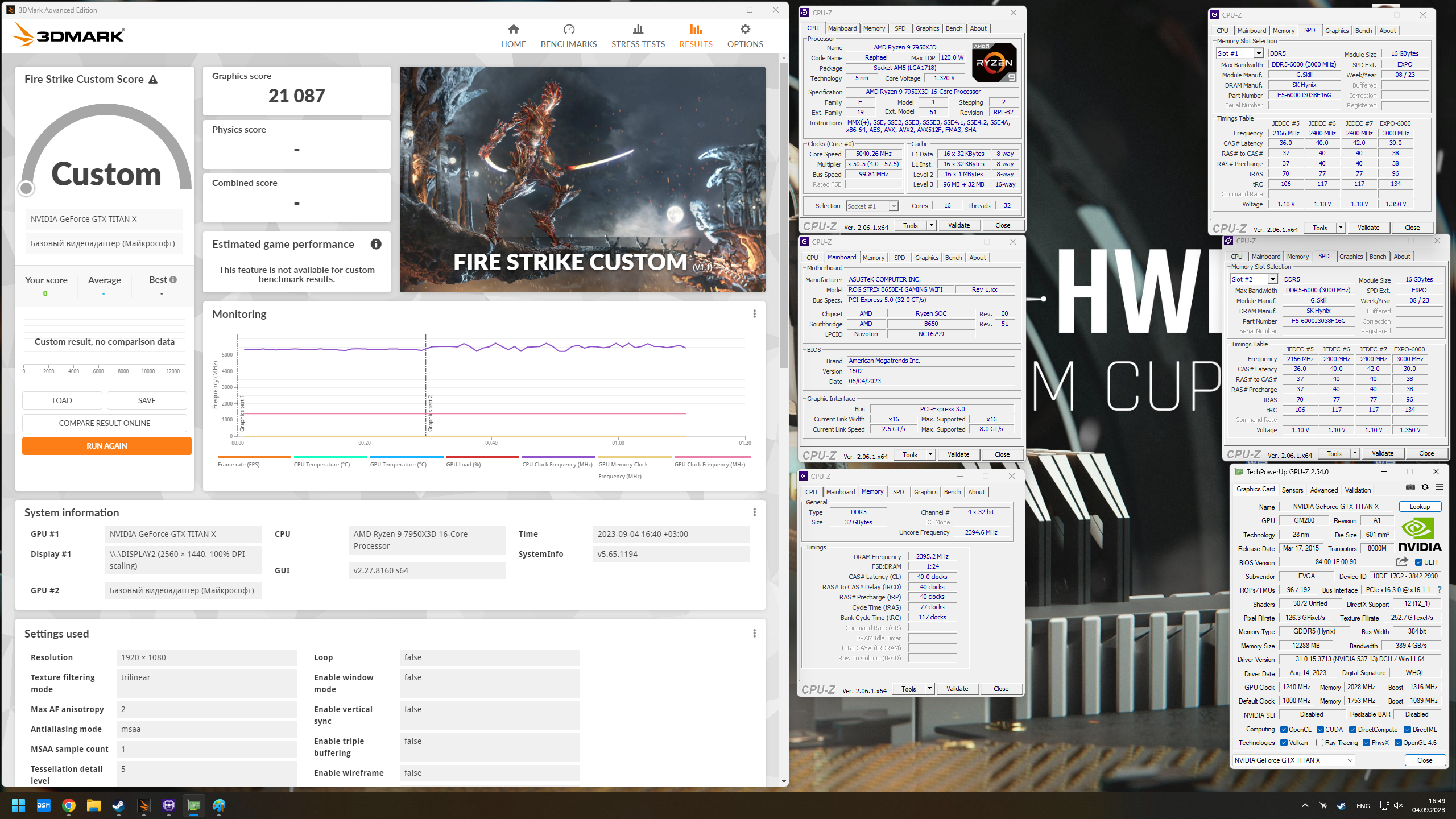This screenshot has height=819, width=1456.
Task: Click the BIOS share/export icon in GPU-Z
Action: click(1401, 562)
